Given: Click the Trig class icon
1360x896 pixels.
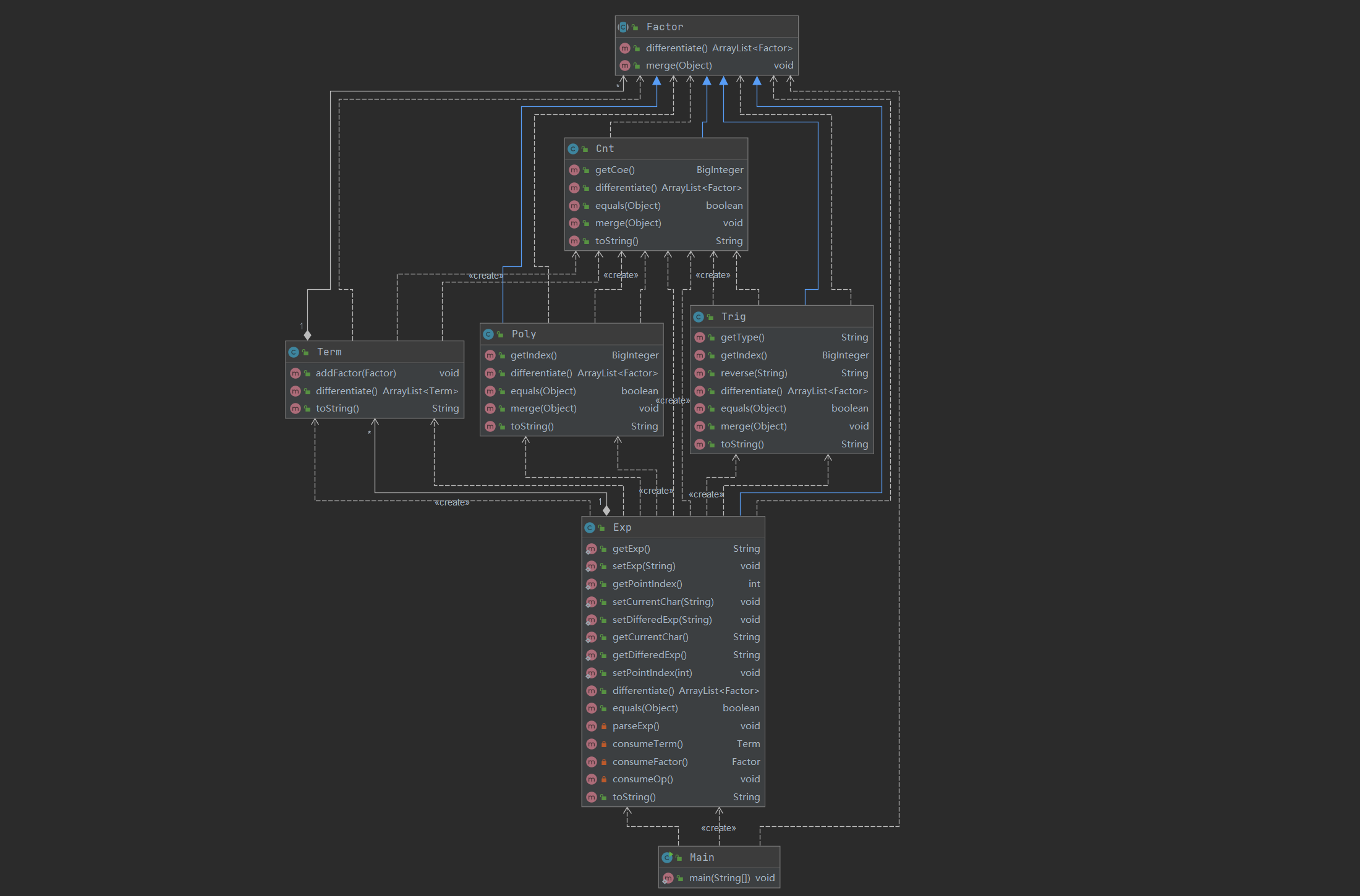Looking at the screenshot, I should tap(699, 317).
